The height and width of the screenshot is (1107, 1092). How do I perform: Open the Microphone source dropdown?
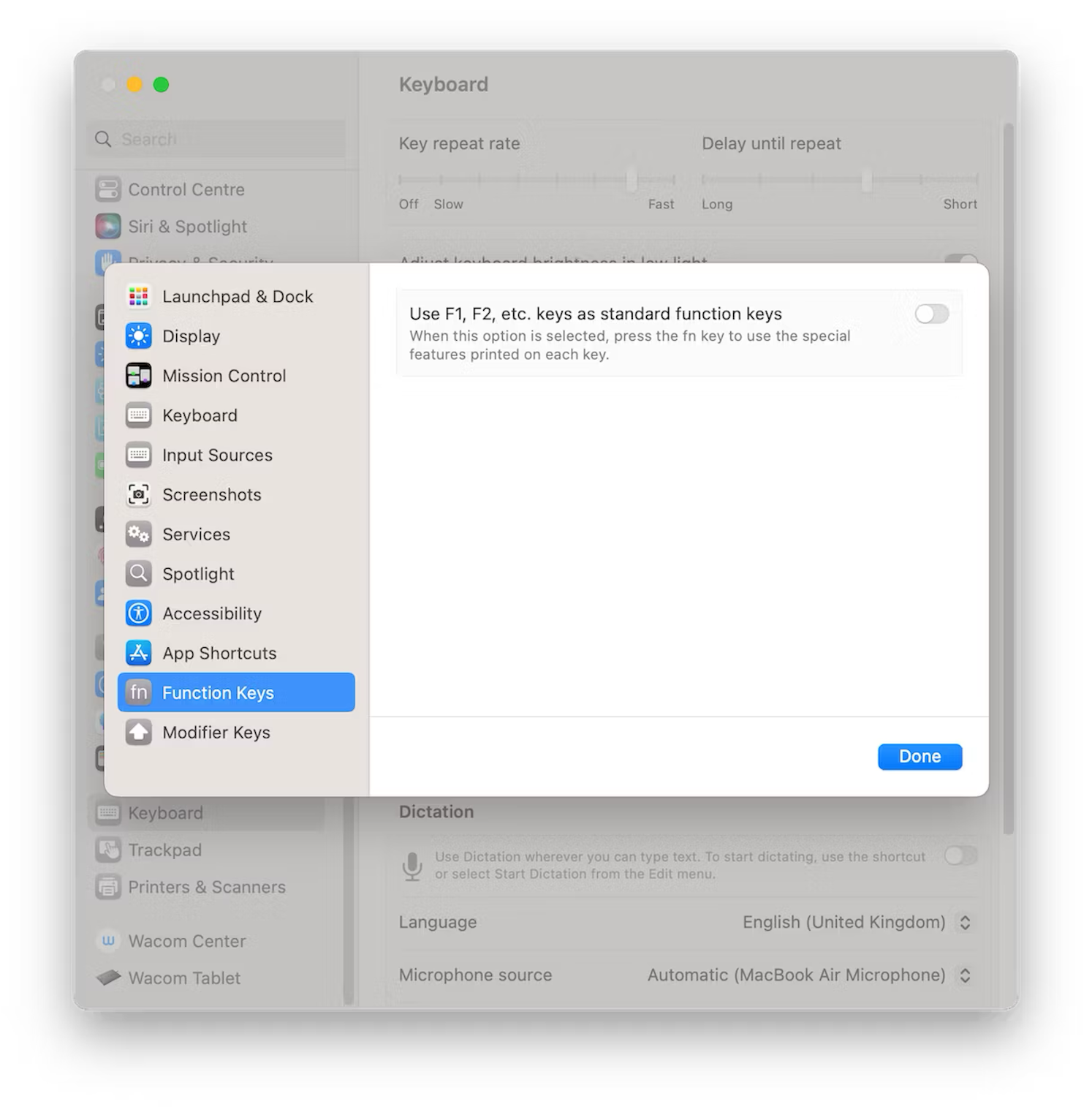965,975
